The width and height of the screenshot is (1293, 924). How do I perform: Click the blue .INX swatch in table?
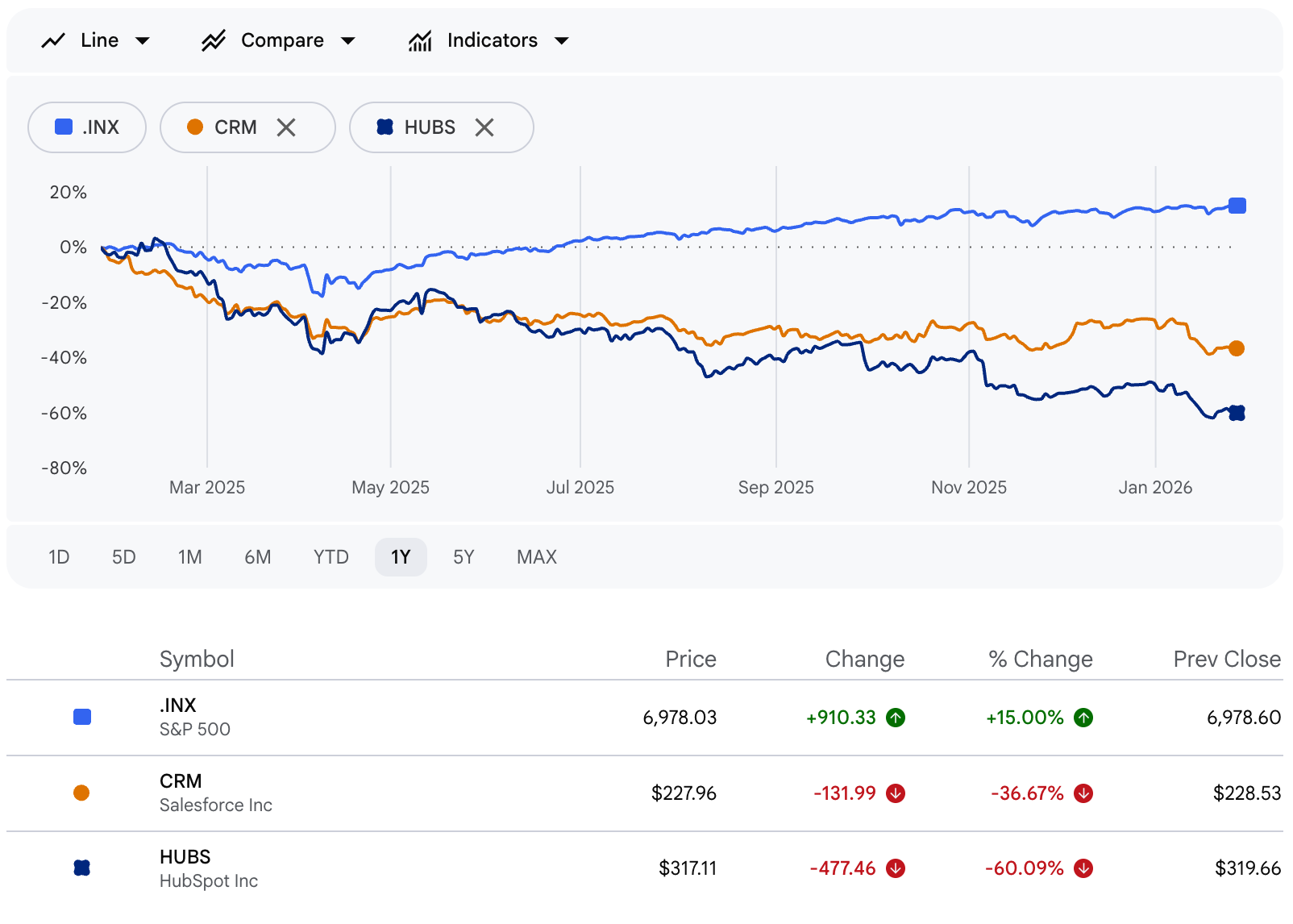82,717
